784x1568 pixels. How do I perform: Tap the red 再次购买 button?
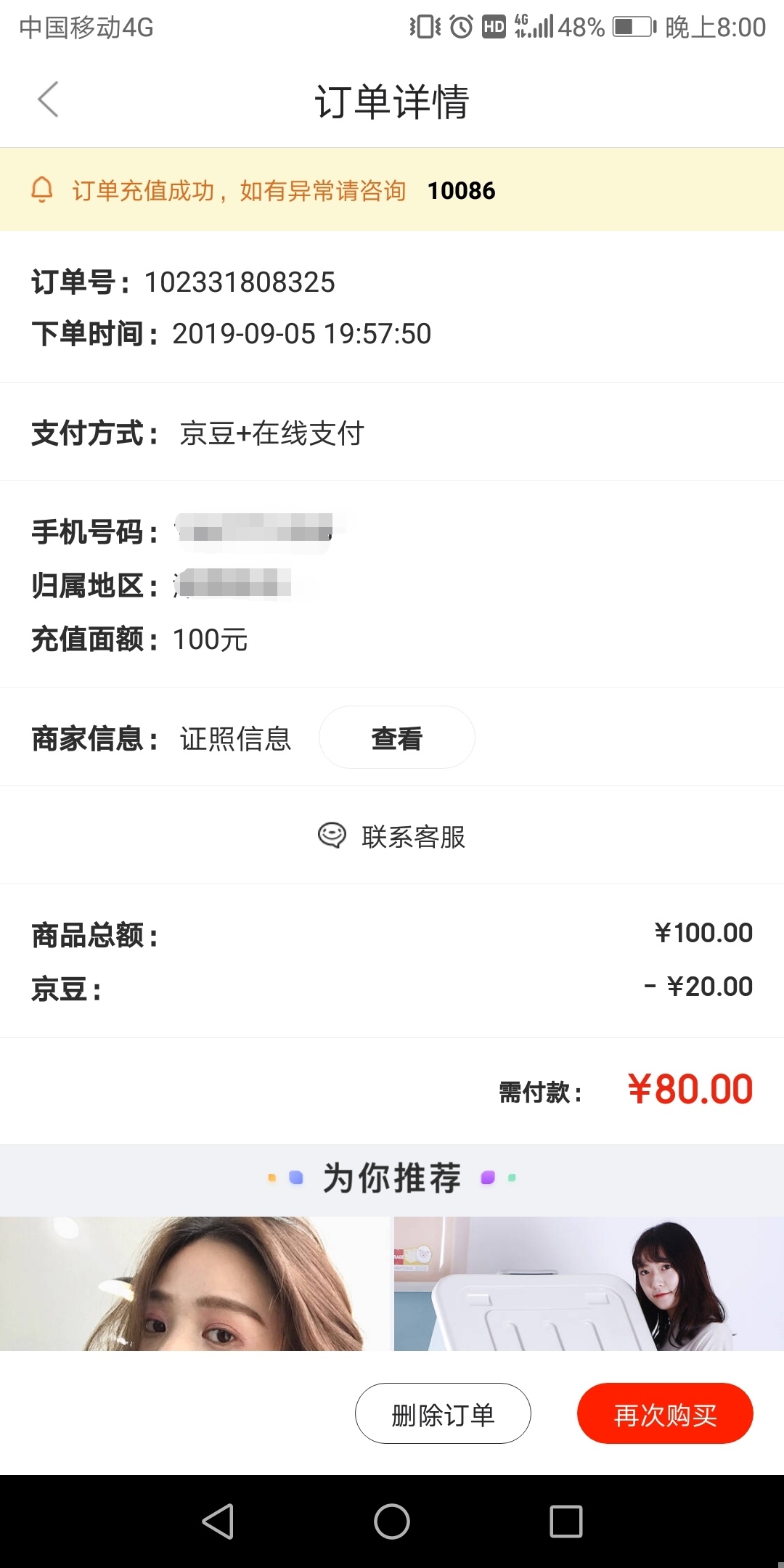coord(665,1413)
